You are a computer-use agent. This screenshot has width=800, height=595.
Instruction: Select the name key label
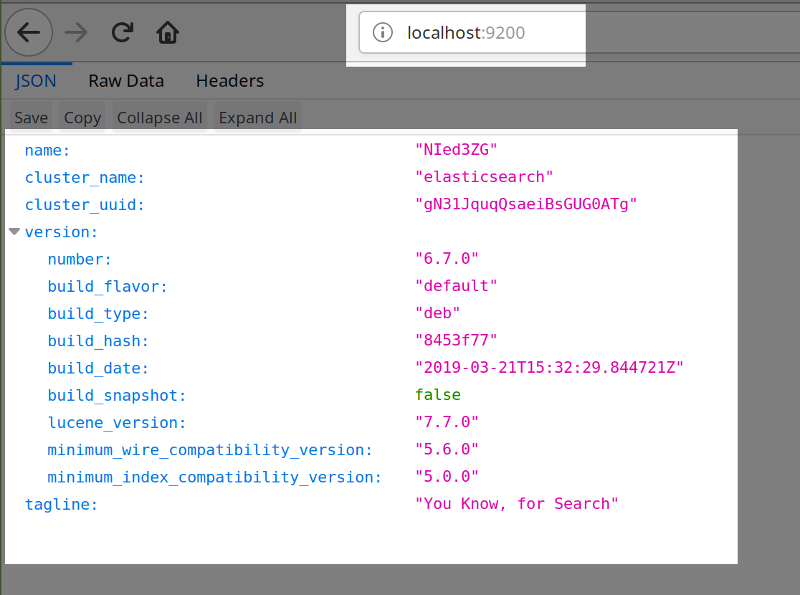[x=47, y=151]
